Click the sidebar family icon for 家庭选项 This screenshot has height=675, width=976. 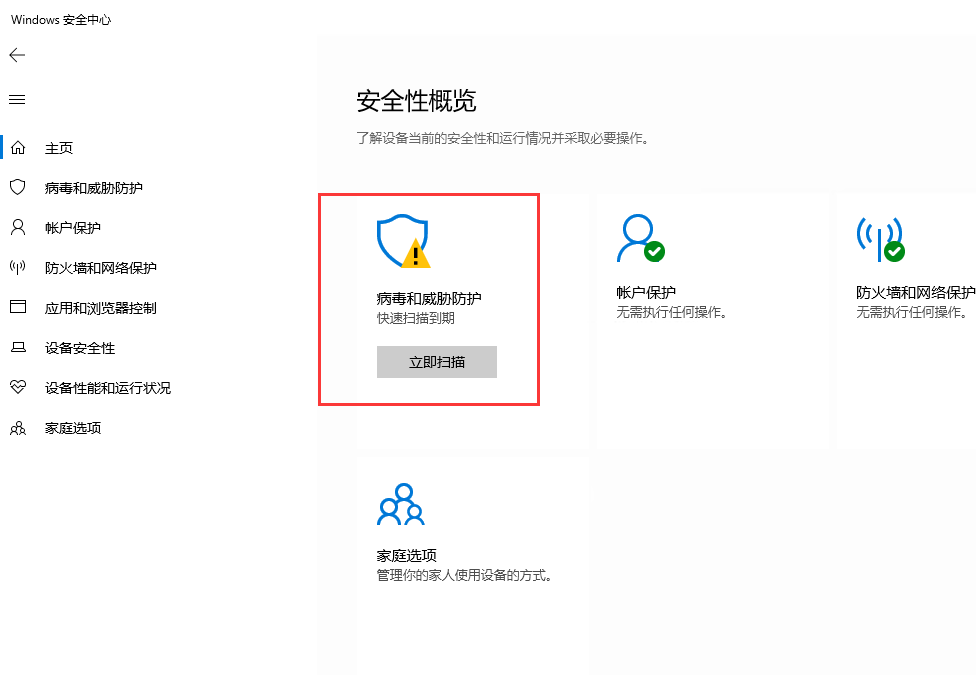17,428
